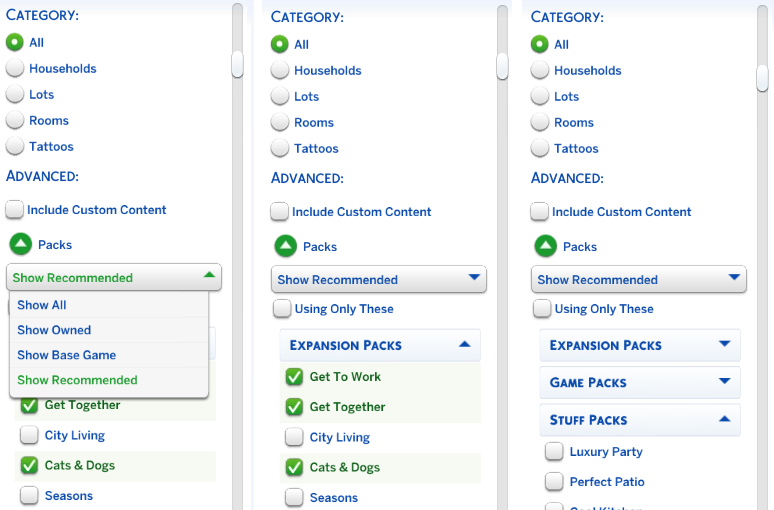This screenshot has width=774, height=510.
Task: Select the Tattoos radio button in right panel
Action: [540, 148]
